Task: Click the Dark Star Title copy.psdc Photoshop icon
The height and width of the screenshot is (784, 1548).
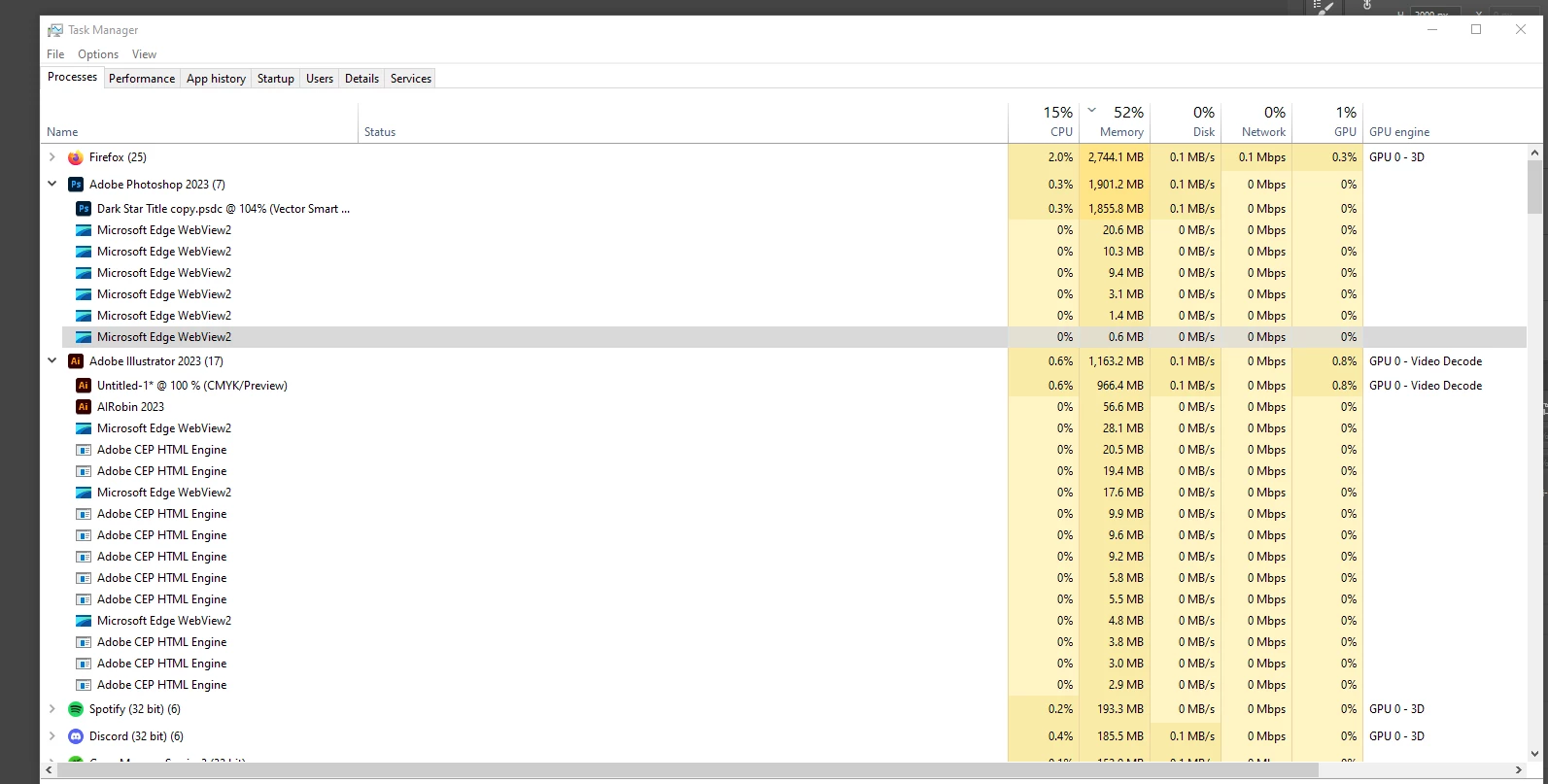Action: tap(84, 209)
